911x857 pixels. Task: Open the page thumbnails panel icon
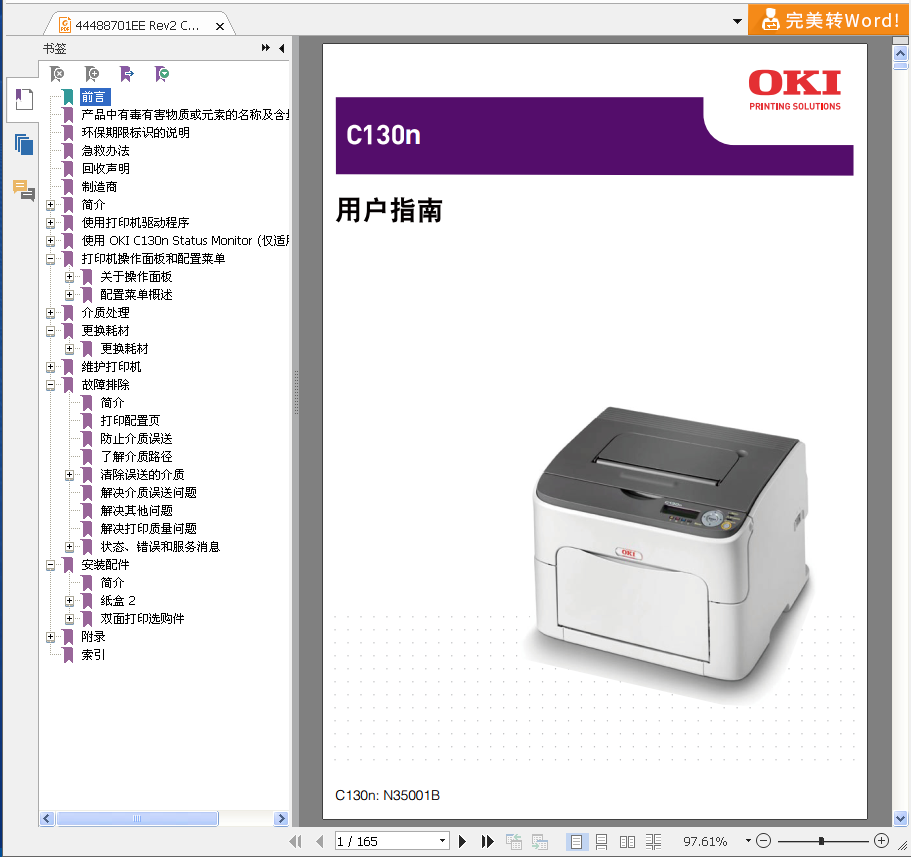(24, 144)
